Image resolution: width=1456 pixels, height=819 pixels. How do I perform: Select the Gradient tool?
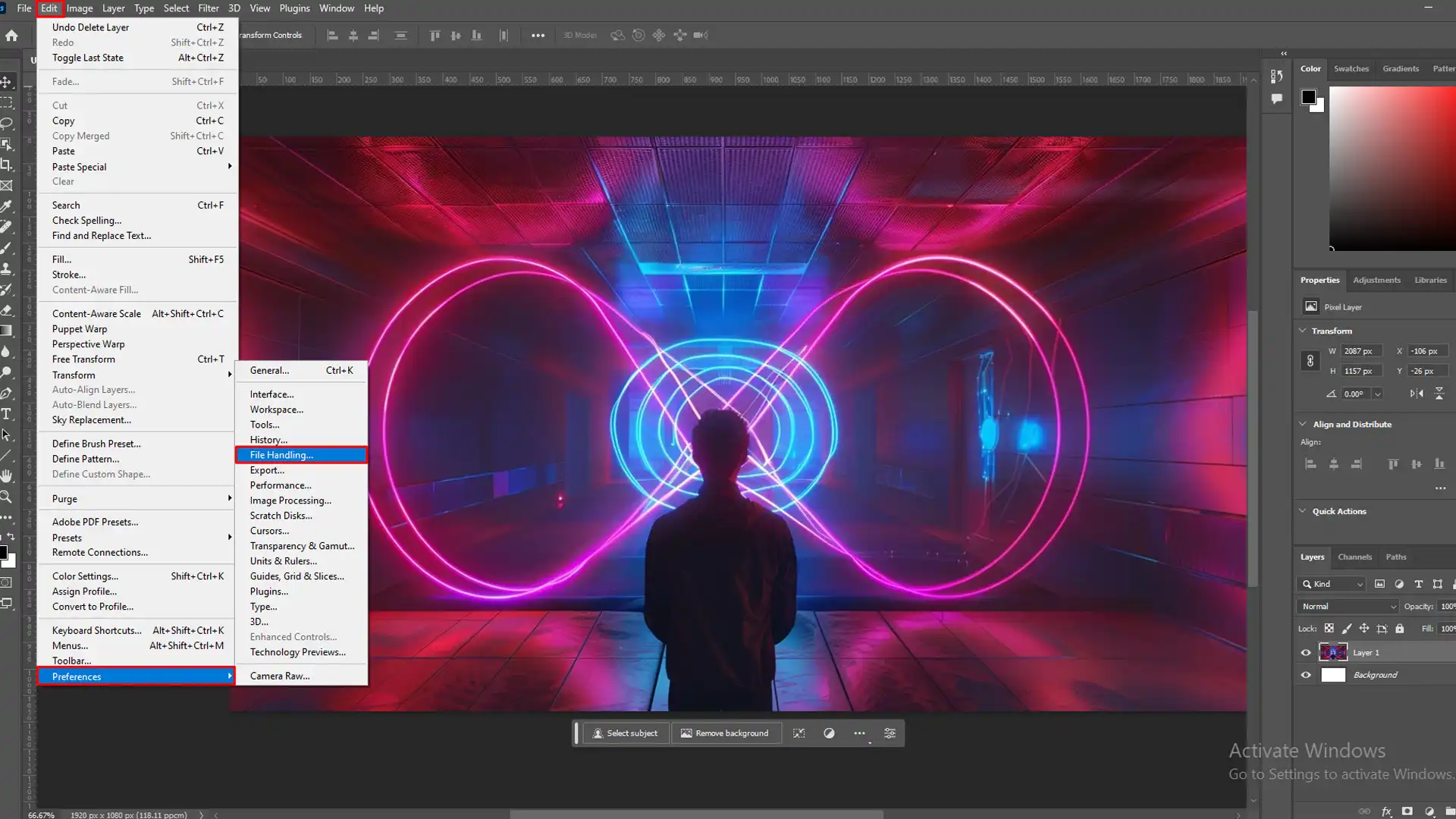tap(6, 331)
